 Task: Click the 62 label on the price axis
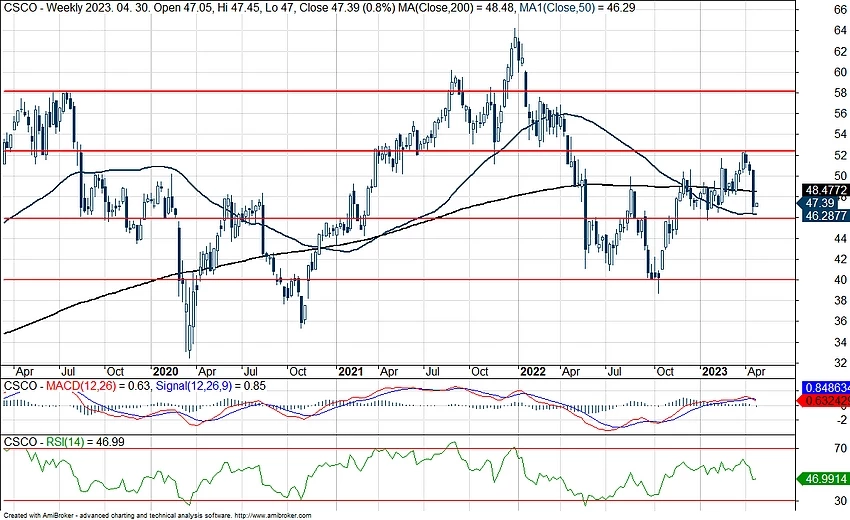click(841, 52)
